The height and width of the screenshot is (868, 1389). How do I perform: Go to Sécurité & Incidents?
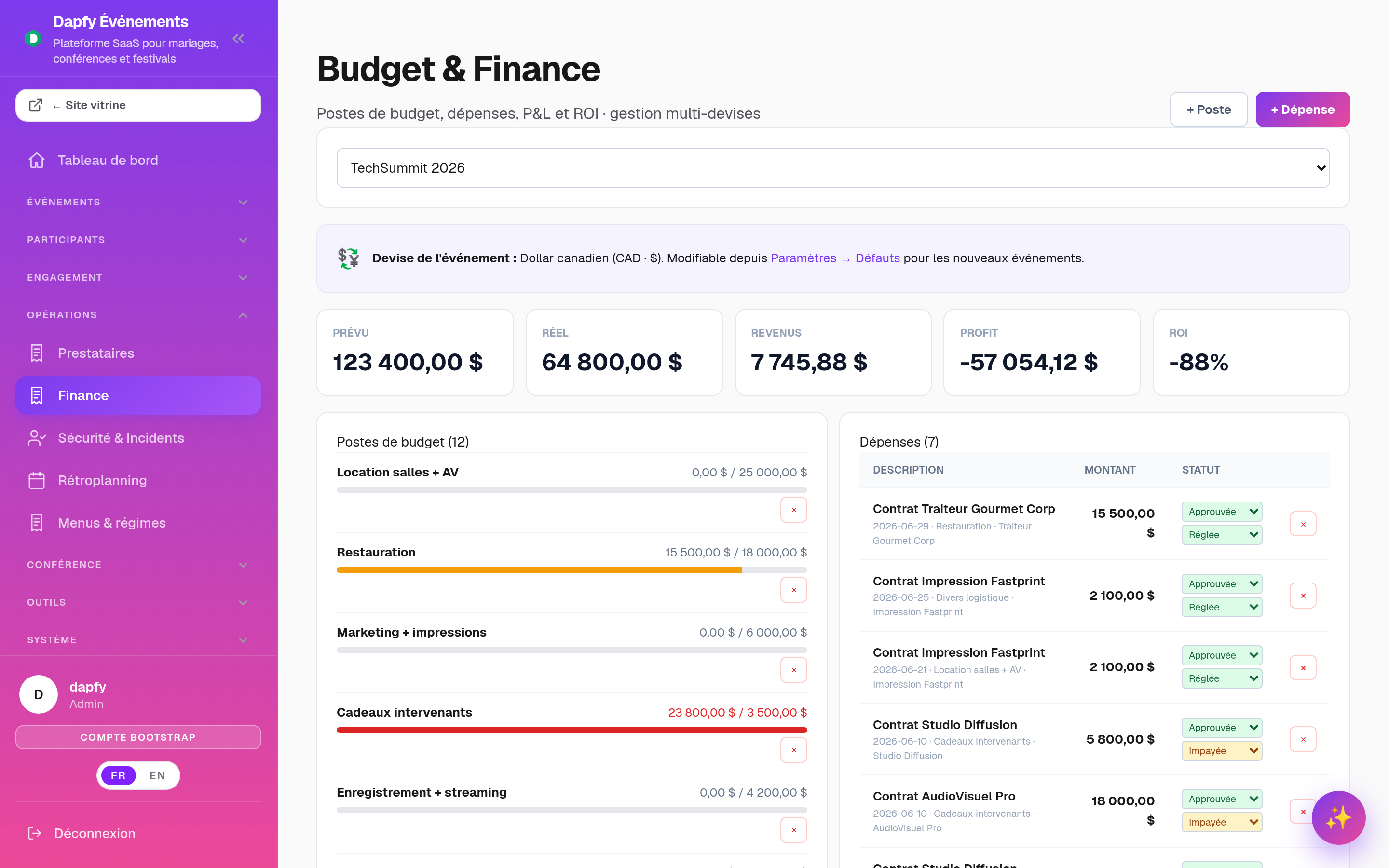(x=138, y=438)
